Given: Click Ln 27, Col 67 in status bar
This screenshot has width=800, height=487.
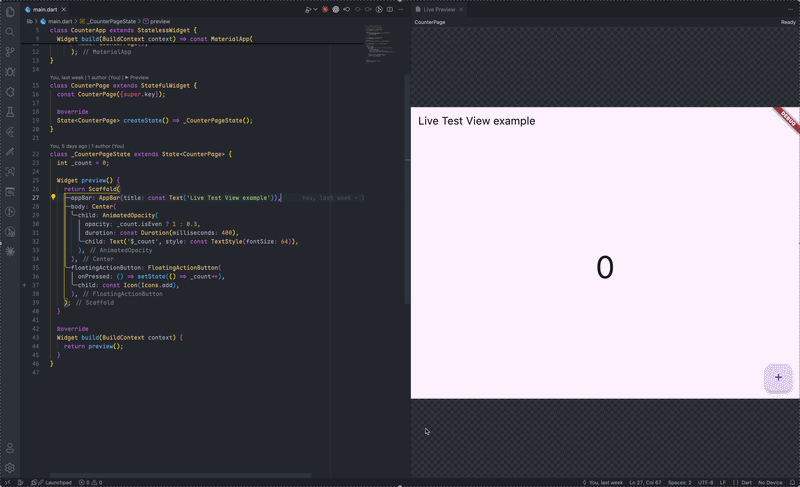Looking at the screenshot, I should [645, 482].
